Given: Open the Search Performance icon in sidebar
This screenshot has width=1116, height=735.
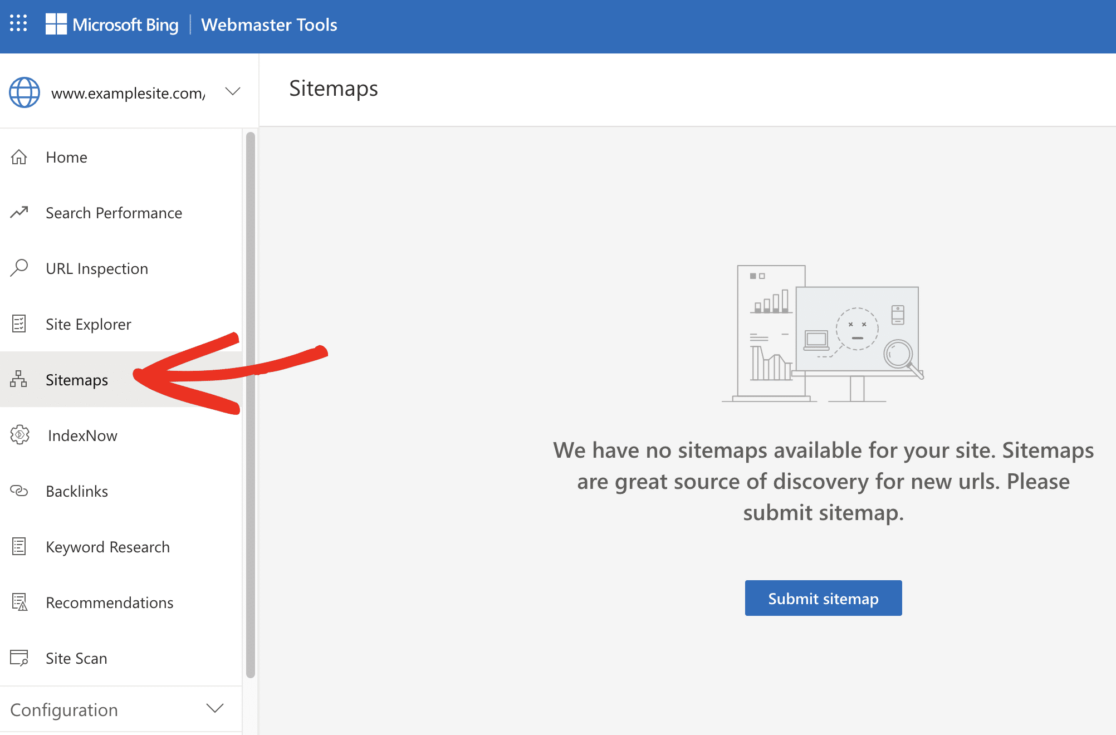Looking at the screenshot, I should point(22,212).
